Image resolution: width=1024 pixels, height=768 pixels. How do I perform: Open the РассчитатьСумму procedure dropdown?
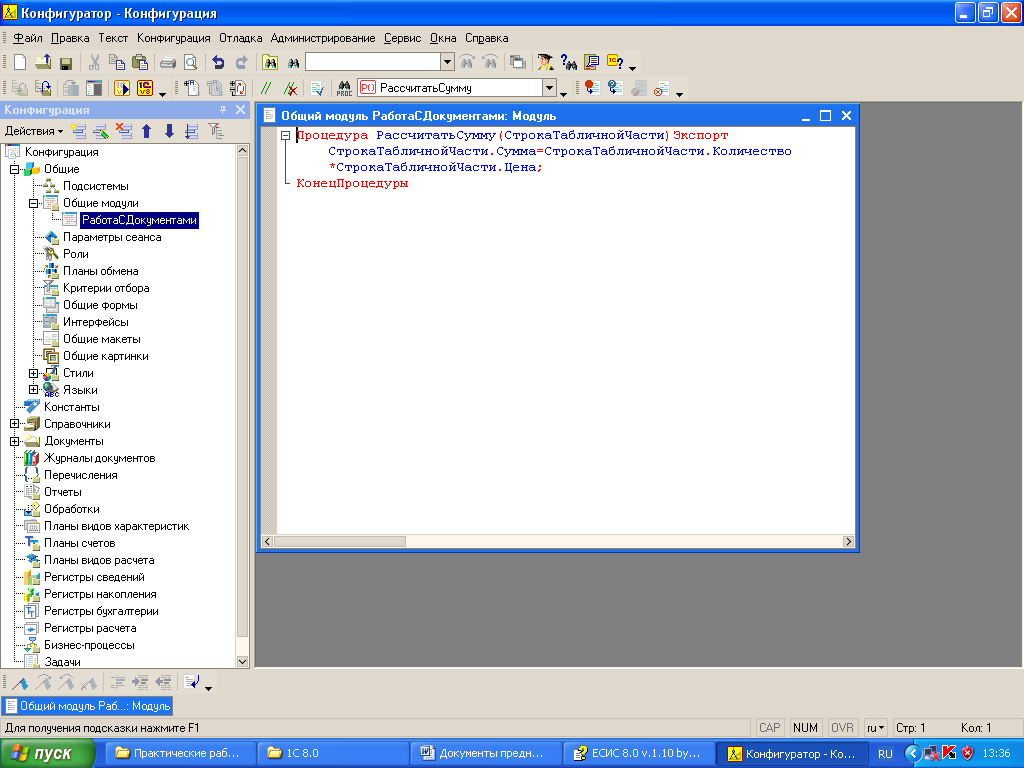(549, 88)
